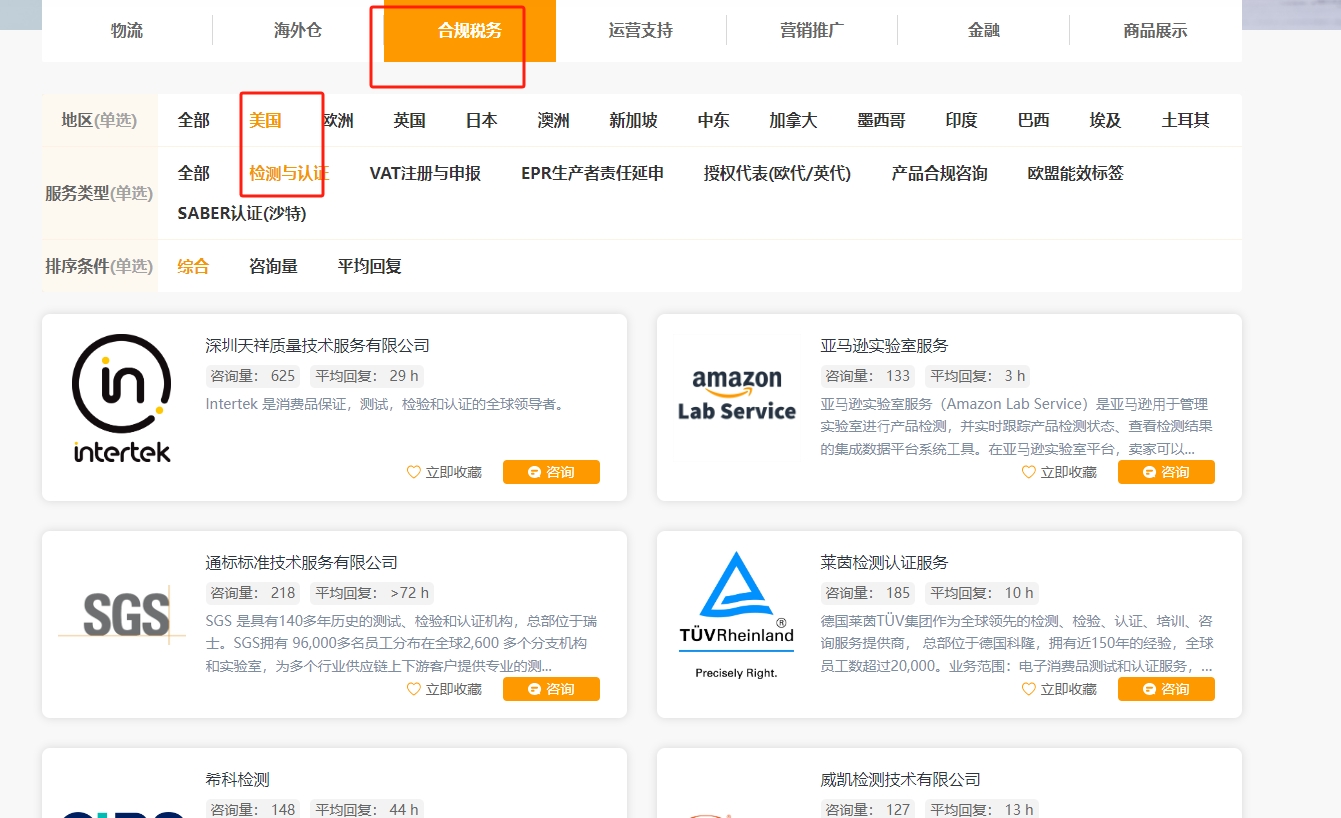Click 咨询量: 185 on the 莱茵检测认证服务 card
The height and width of the screenshot is (818, 1341).
click(x=868, y=593)
